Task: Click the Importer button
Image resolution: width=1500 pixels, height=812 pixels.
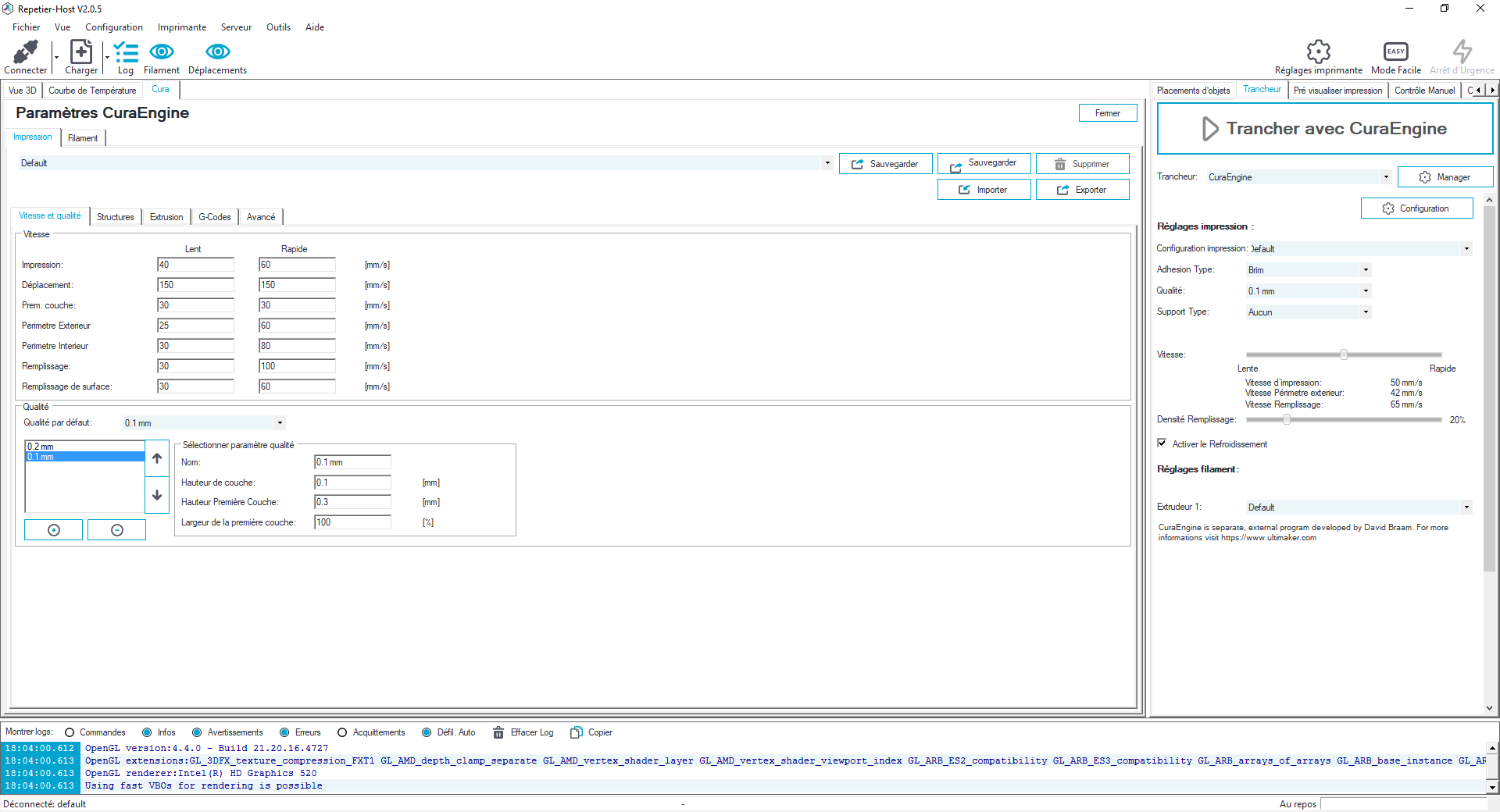Action: pos(984,190)
